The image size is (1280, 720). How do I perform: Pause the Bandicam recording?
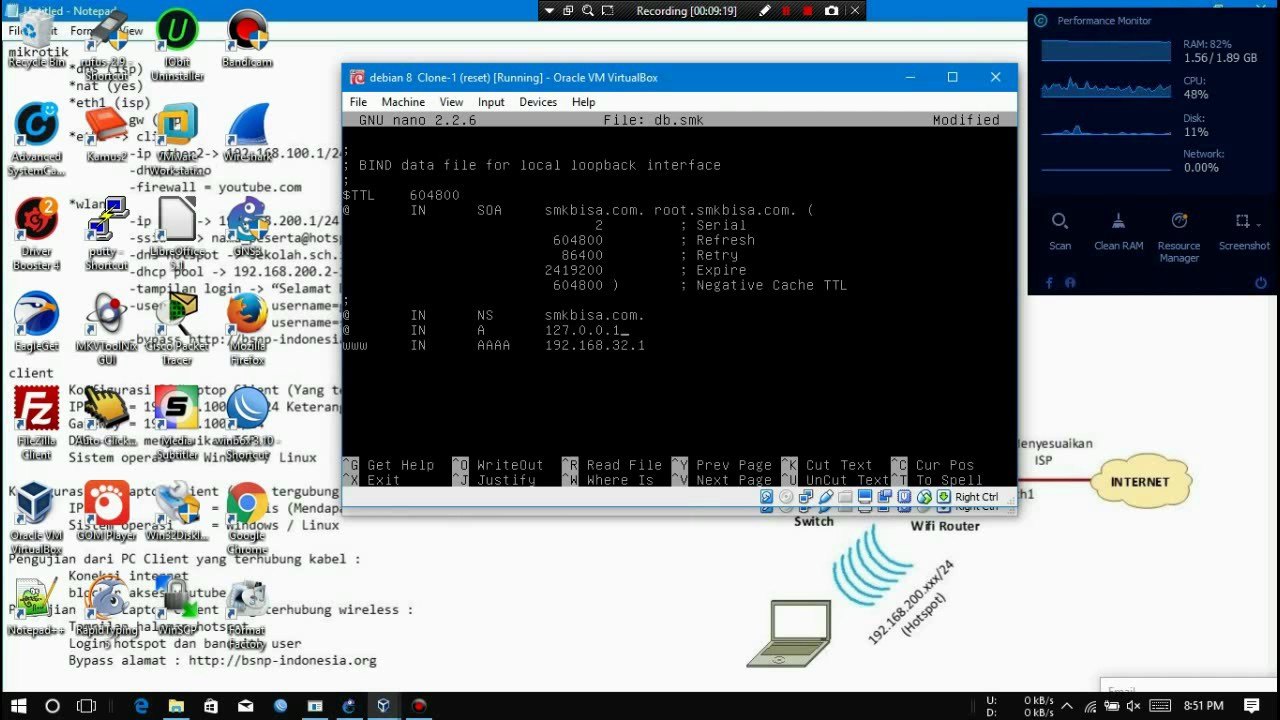click(786, 11)
